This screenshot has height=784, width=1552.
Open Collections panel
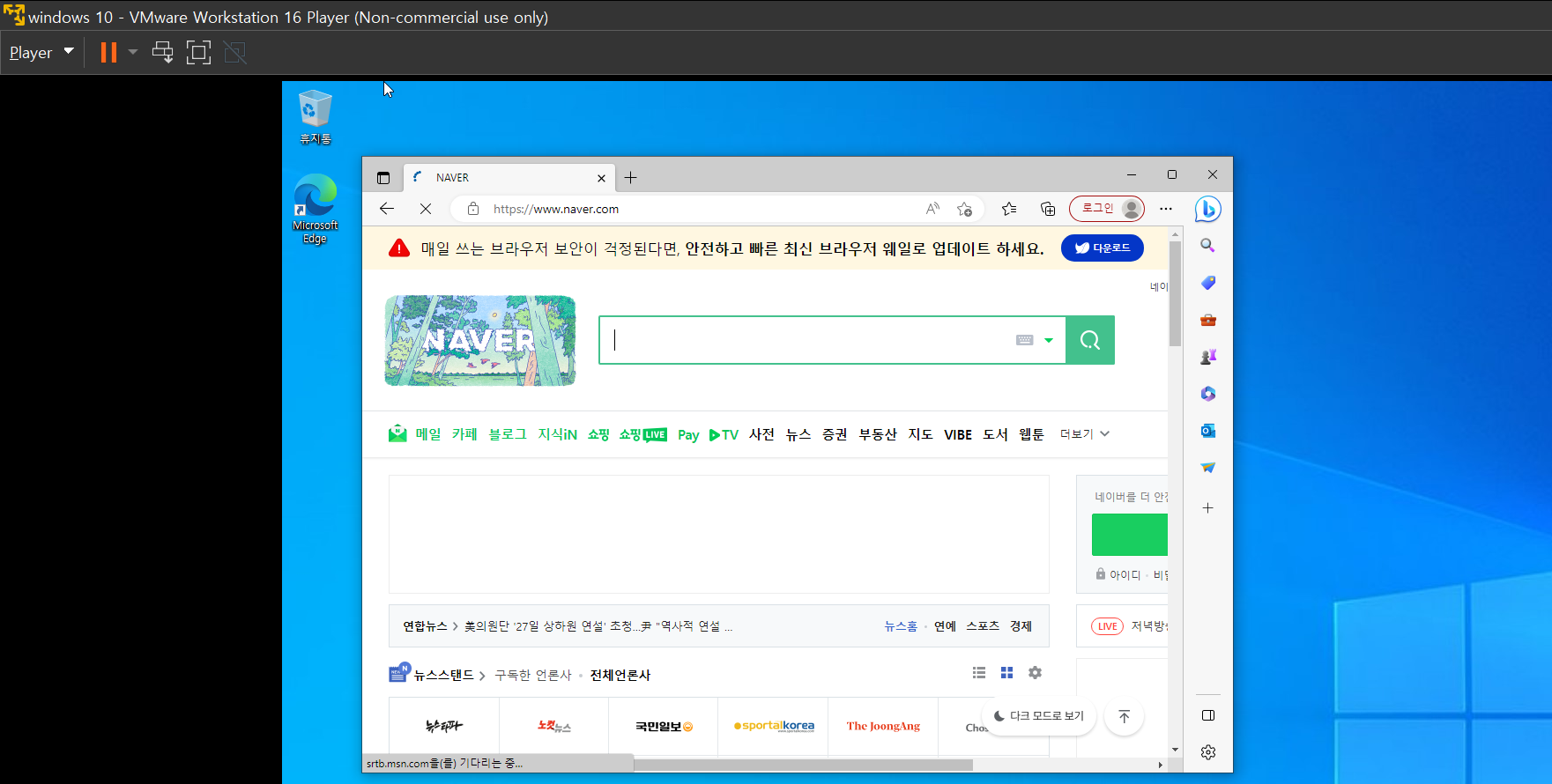tap(1048, 209)
